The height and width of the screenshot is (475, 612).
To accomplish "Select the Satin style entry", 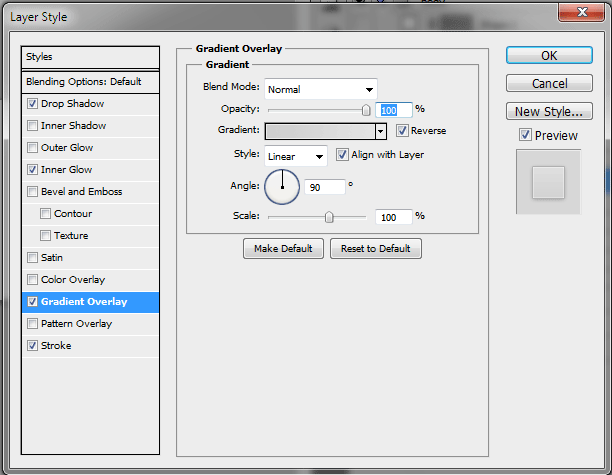I will [x=52, y=258].
